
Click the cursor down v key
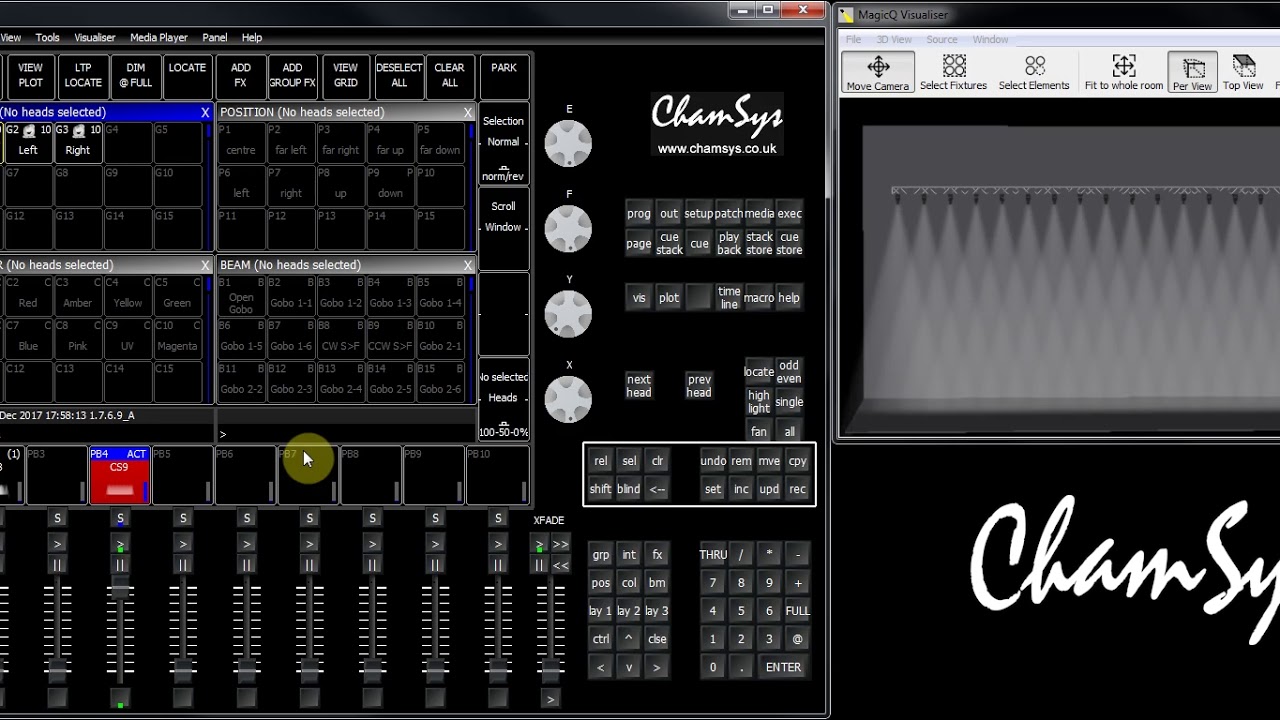[x=628, y=667]
